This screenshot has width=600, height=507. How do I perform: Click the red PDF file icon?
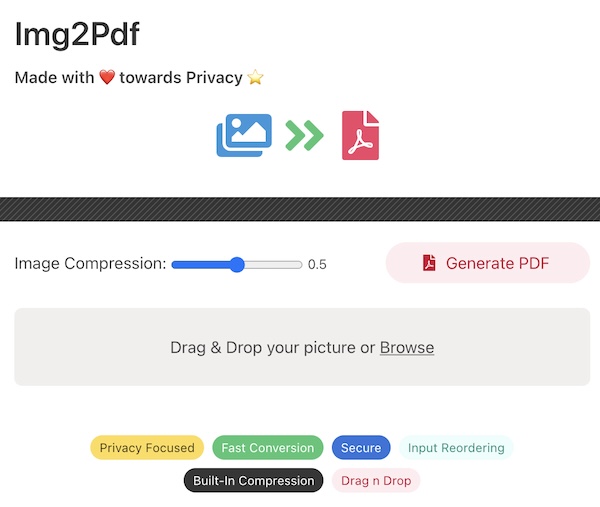click(x=360, y=135)
